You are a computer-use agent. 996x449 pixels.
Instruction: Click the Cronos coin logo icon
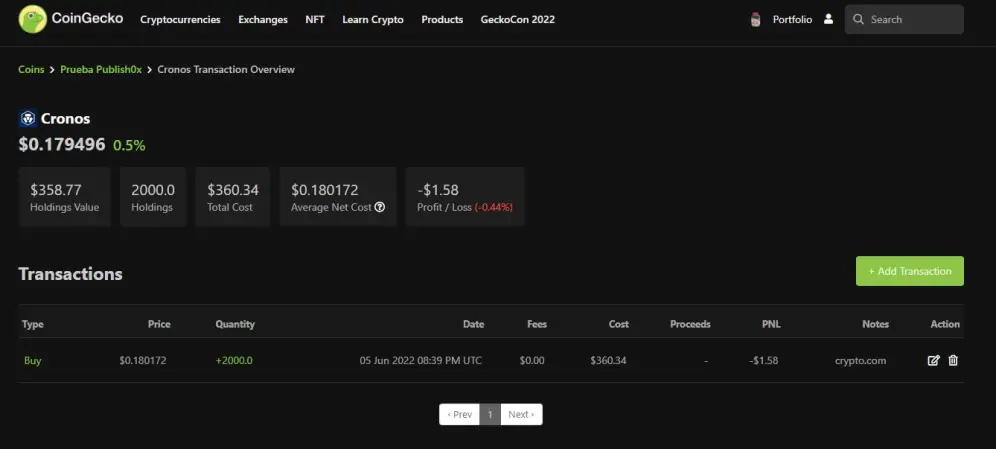point(27,118)
